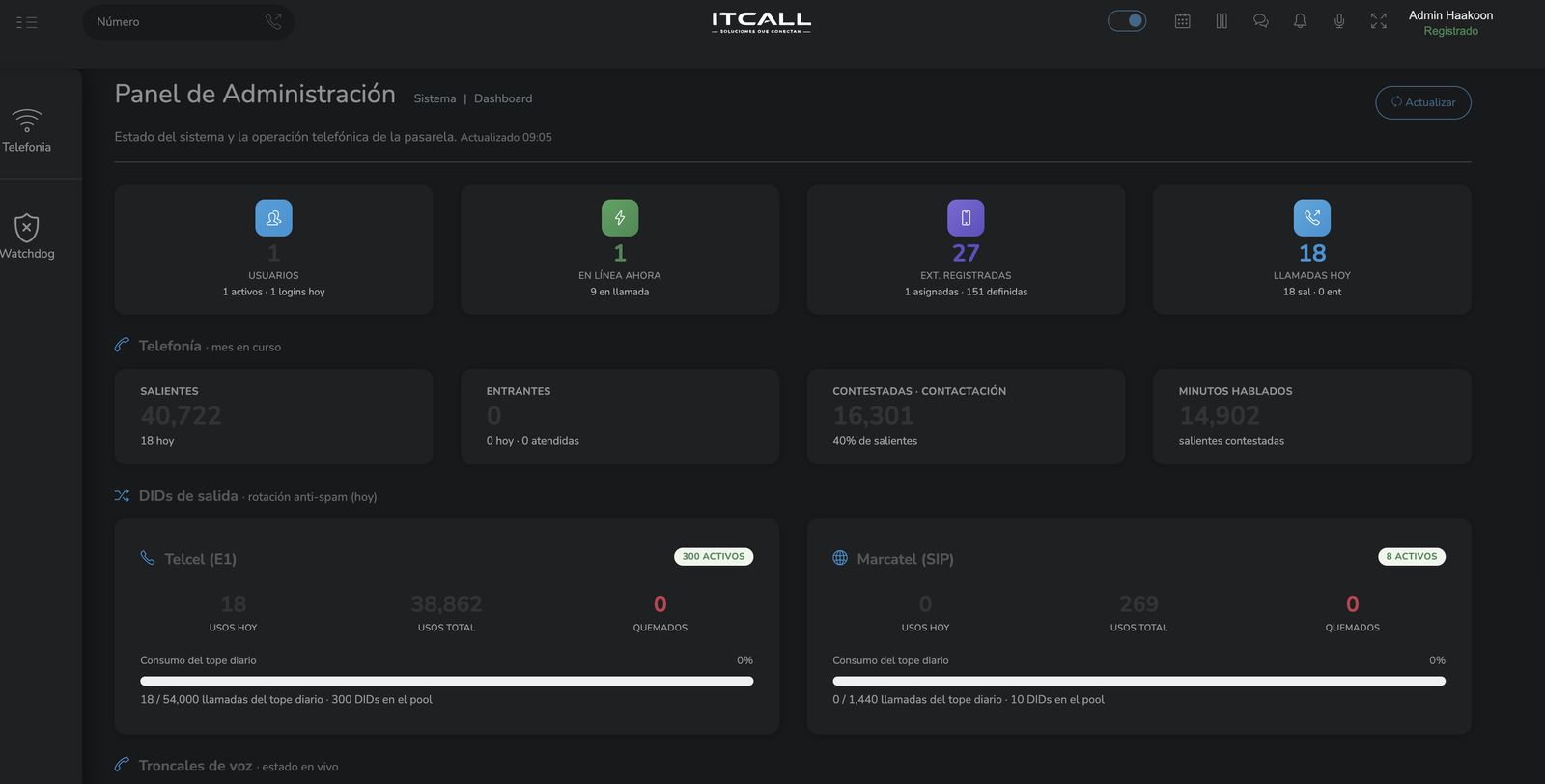Open the notifications bell icon
Viewport: 1545px width, 784px height.
(x=1301, y=21)
